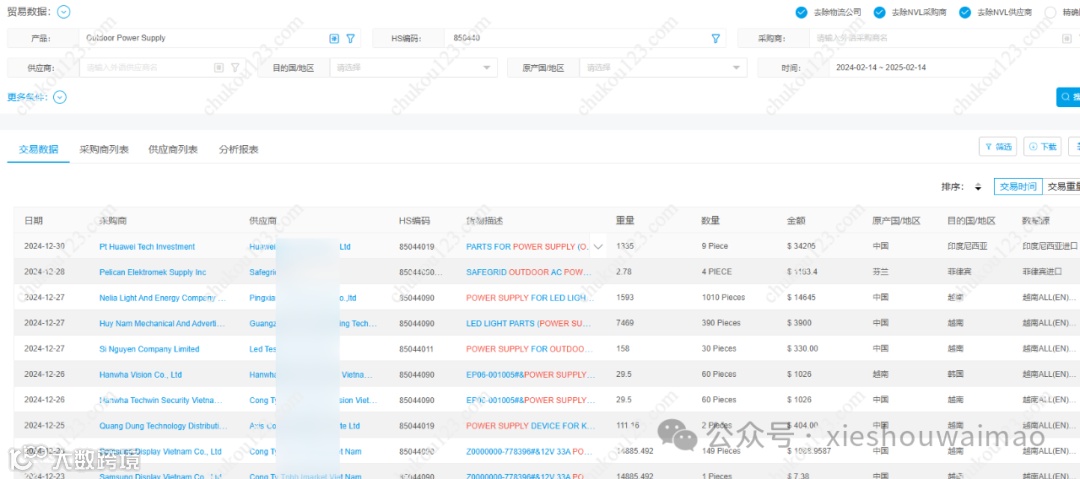This screenshot has height=479, width=1080.
Task: Open buyer Hanwha Vision Co., Ltd
Action: 141,375
